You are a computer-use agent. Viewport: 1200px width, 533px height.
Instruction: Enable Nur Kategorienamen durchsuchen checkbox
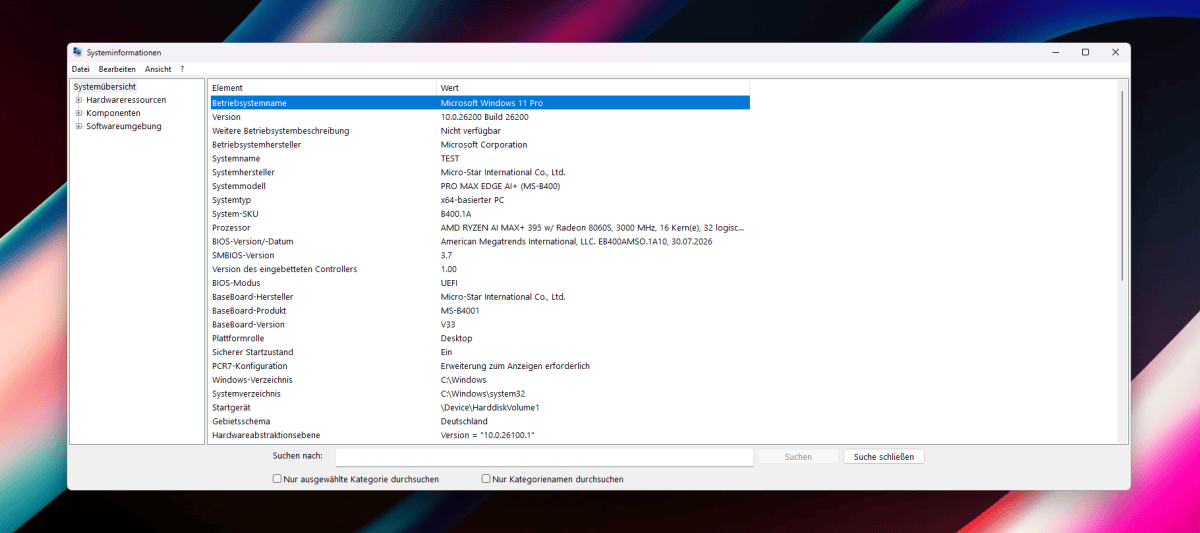[486, 479]
